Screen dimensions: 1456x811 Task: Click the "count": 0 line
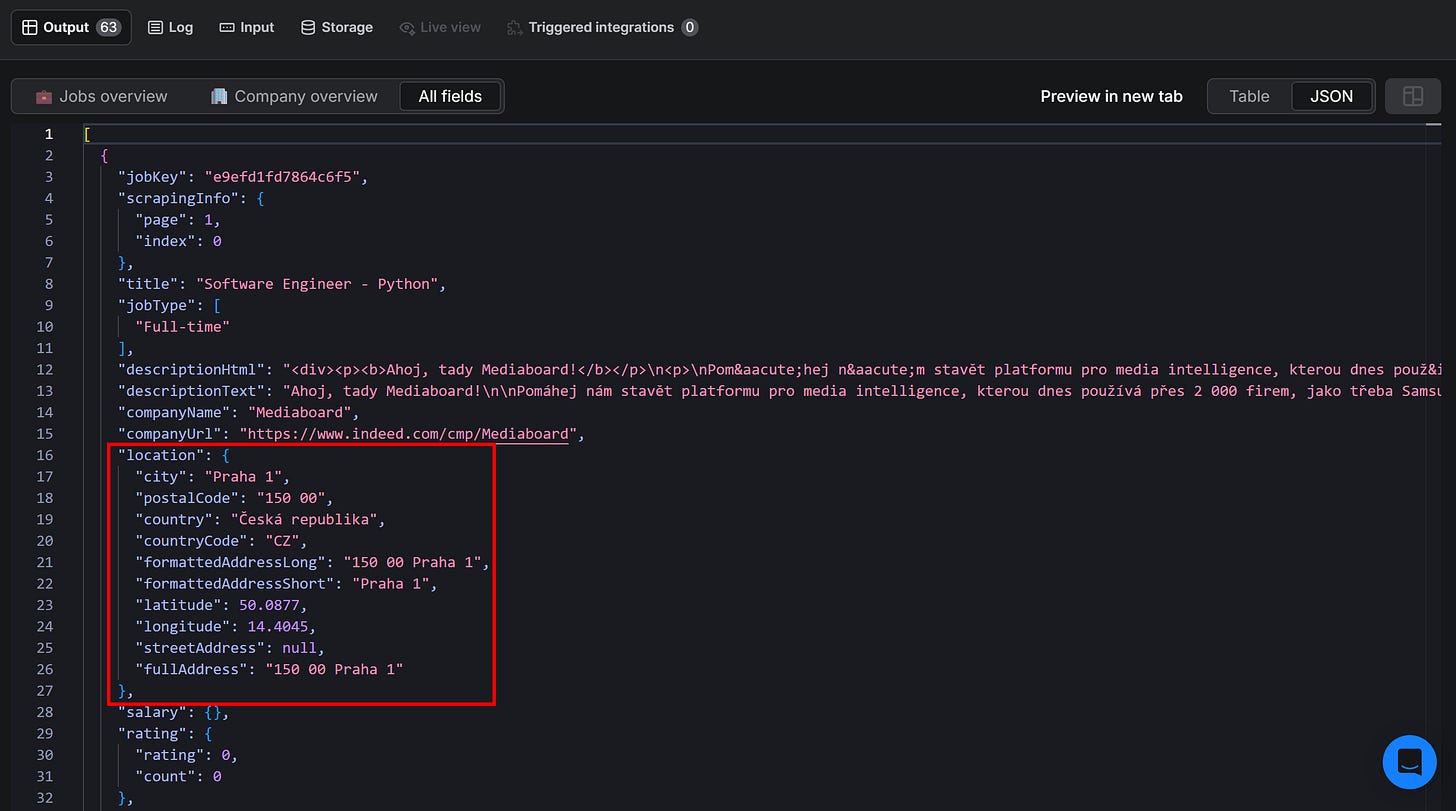tap(178, 776)
